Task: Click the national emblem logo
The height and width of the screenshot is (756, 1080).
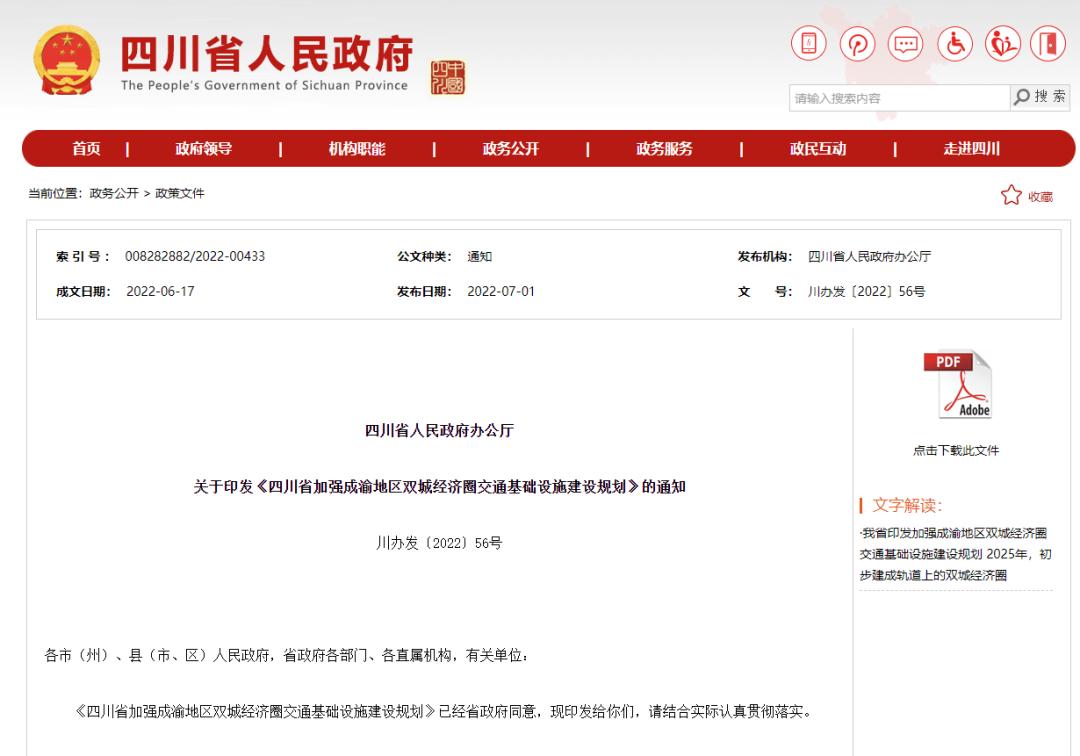Action: 67,60
